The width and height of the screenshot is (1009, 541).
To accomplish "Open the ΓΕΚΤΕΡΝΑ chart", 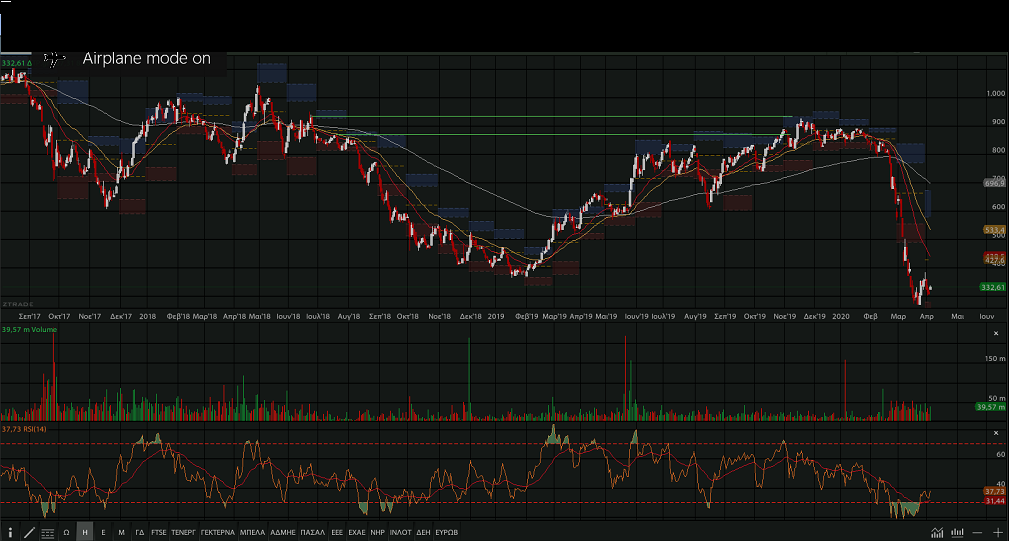I will click(217, 532).
